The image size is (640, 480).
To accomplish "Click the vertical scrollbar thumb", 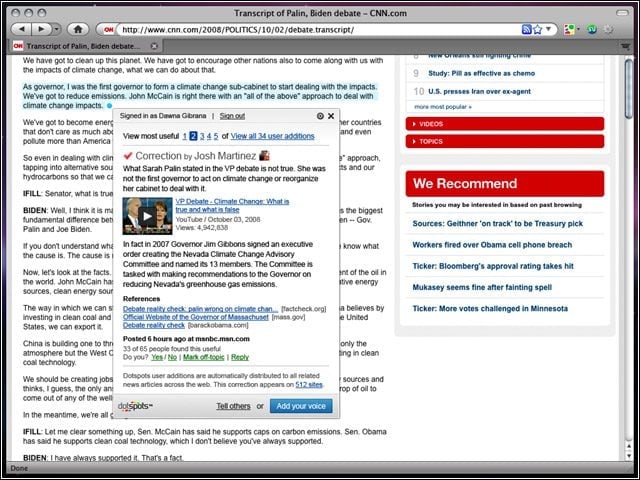I will pyautogui.click(x=629, y=88).
